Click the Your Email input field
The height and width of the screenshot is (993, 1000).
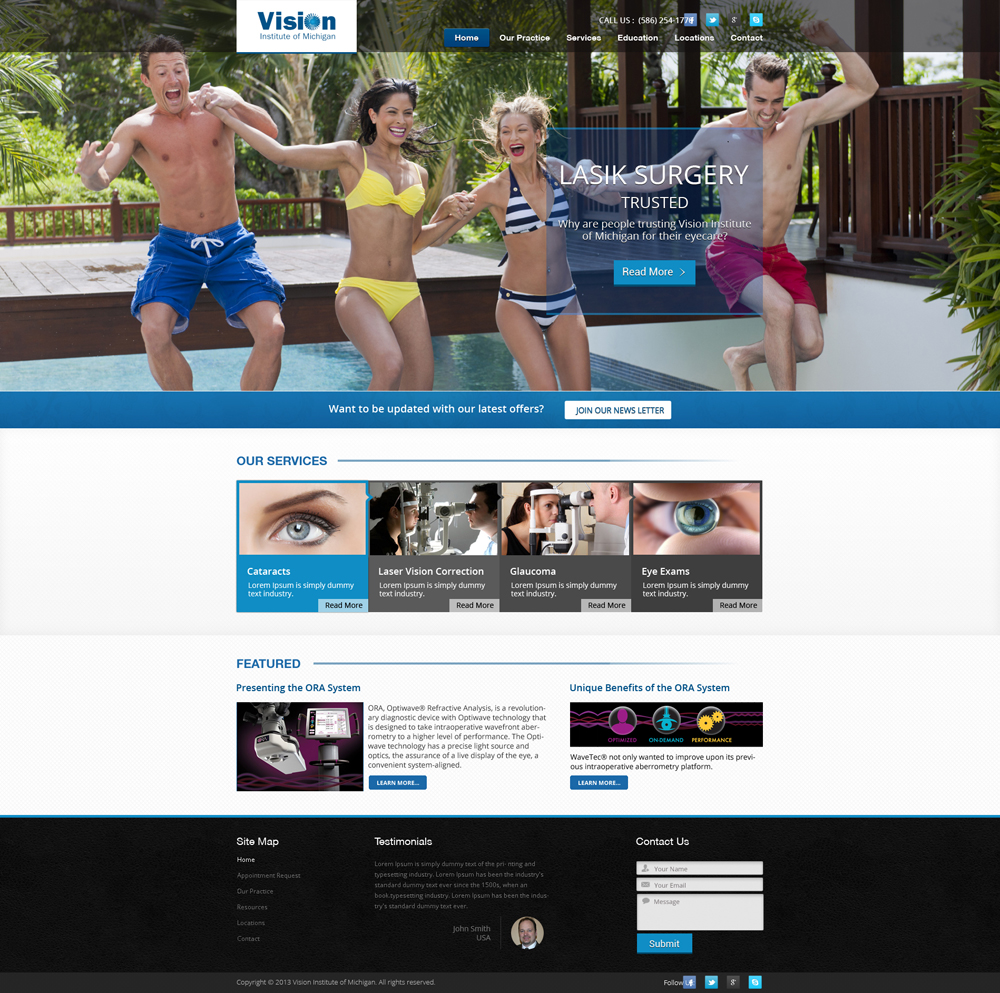[x=700, y=885]
